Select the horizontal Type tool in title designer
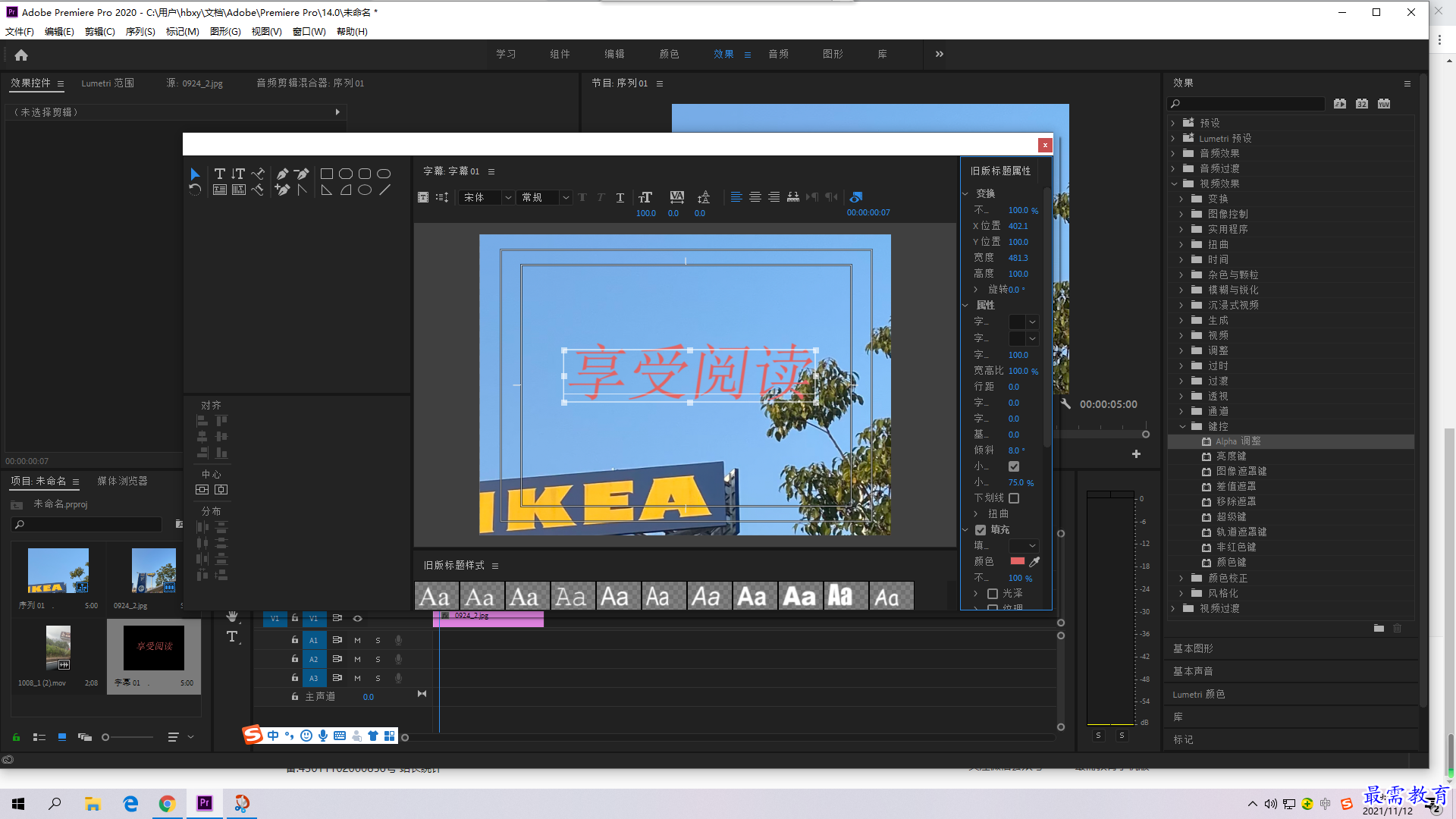 [219, 174]
